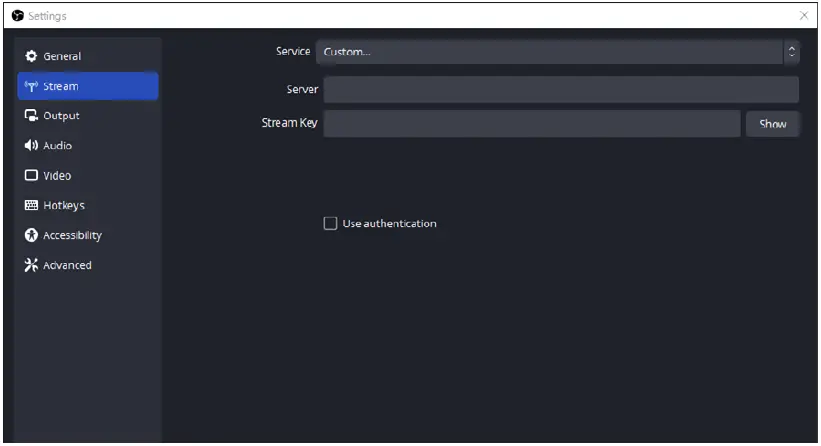The width and height of the screenshot is (821, 446).
Task: Click the Service label
Action: pos(293,51)
